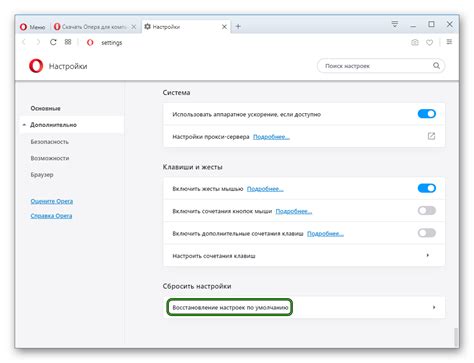Open the Оцените Opera link
Image resolution: width=474 pixels, height=363 pixels.
pos(52,201)
